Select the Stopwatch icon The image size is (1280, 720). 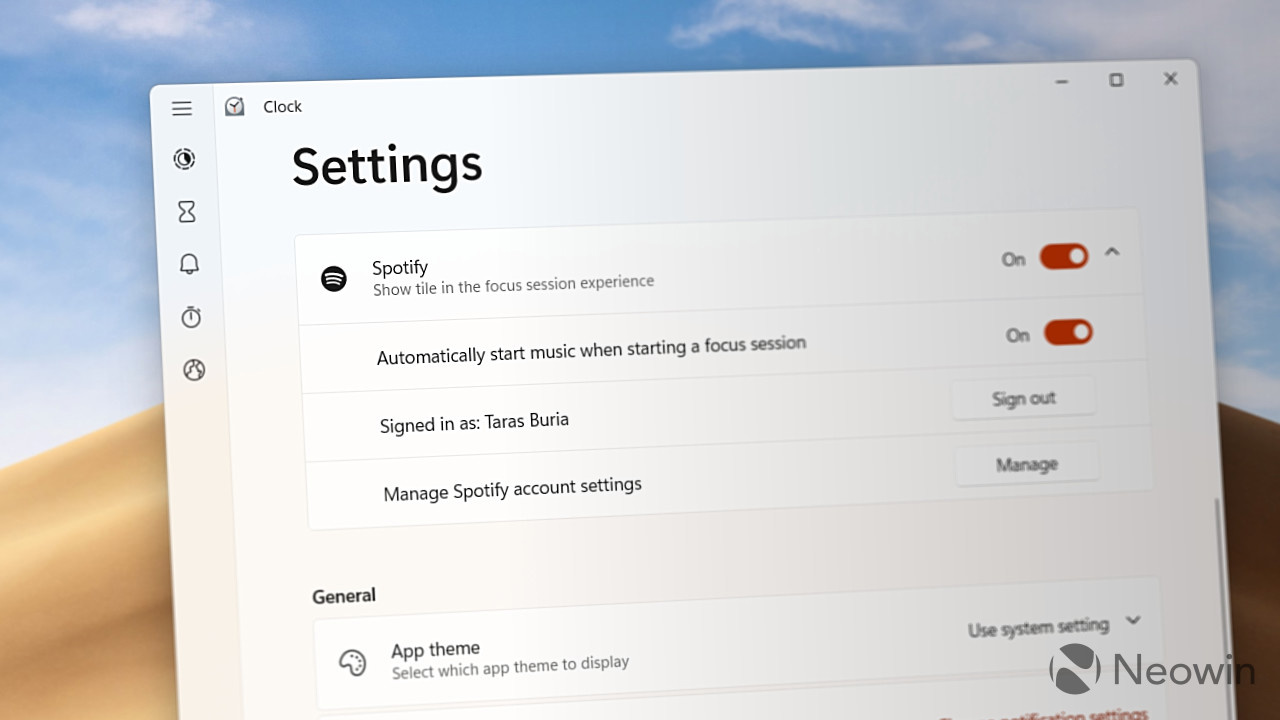tap(190, 317)
